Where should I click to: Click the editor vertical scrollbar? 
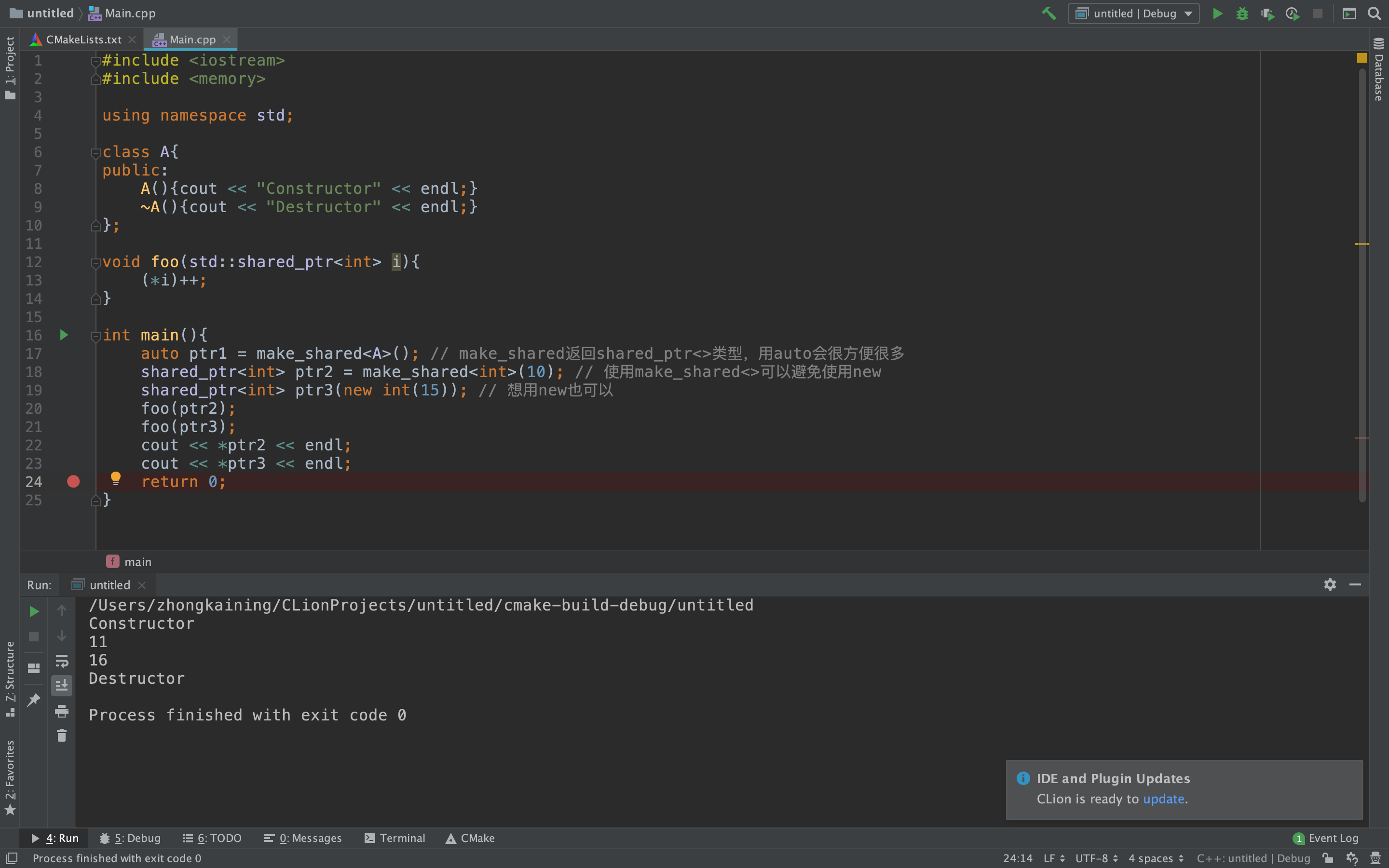(x=1362, y=285)
